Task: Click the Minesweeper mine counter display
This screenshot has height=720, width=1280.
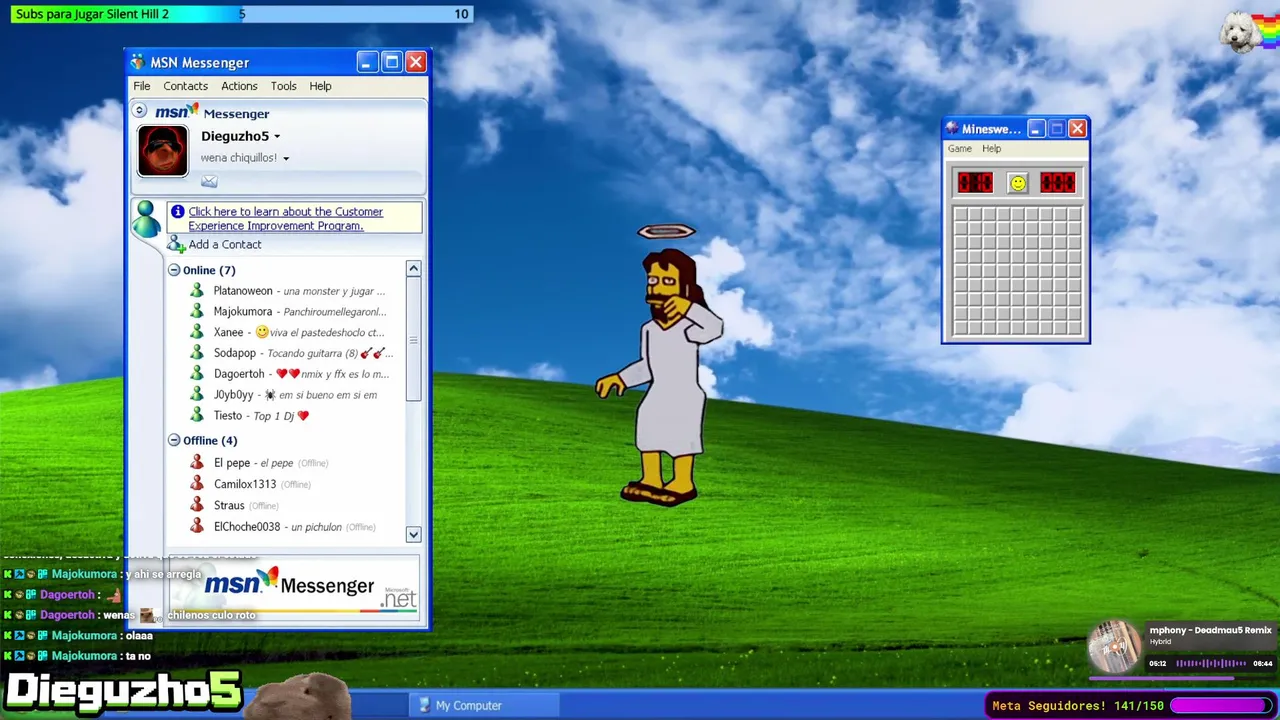Action: point(975,183)
